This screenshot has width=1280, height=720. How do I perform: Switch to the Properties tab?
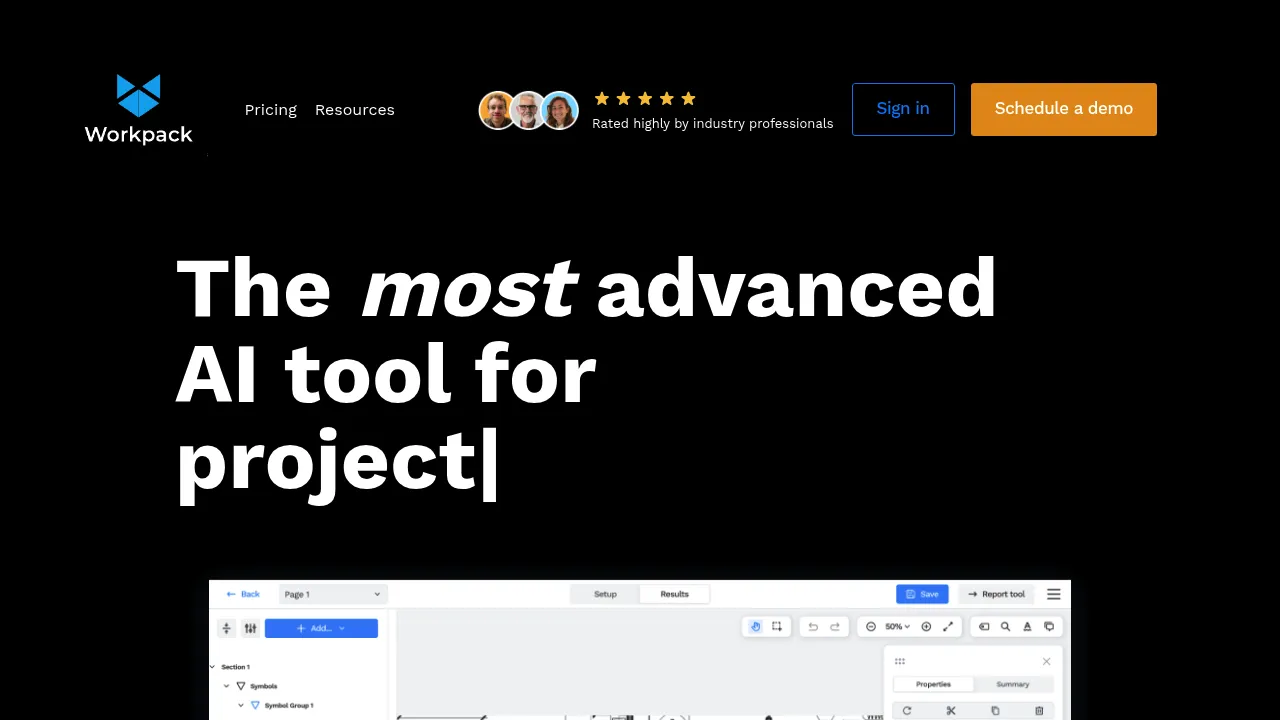coord(933,684)
